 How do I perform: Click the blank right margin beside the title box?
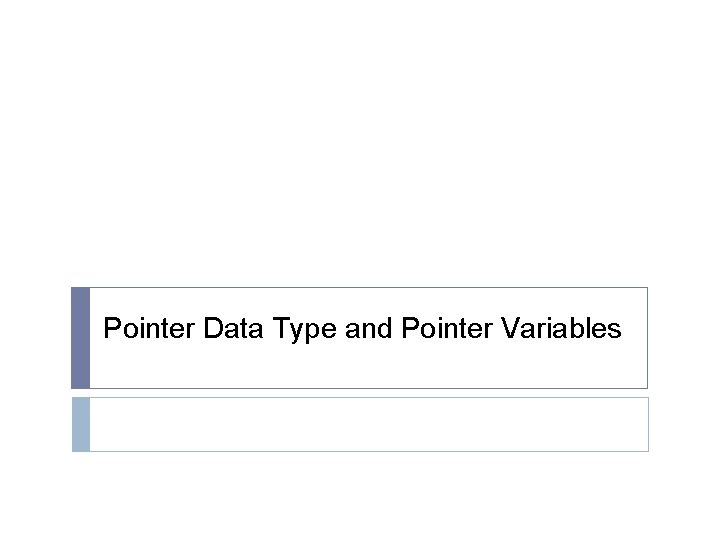pyautogui.click(x=684, y=338)
